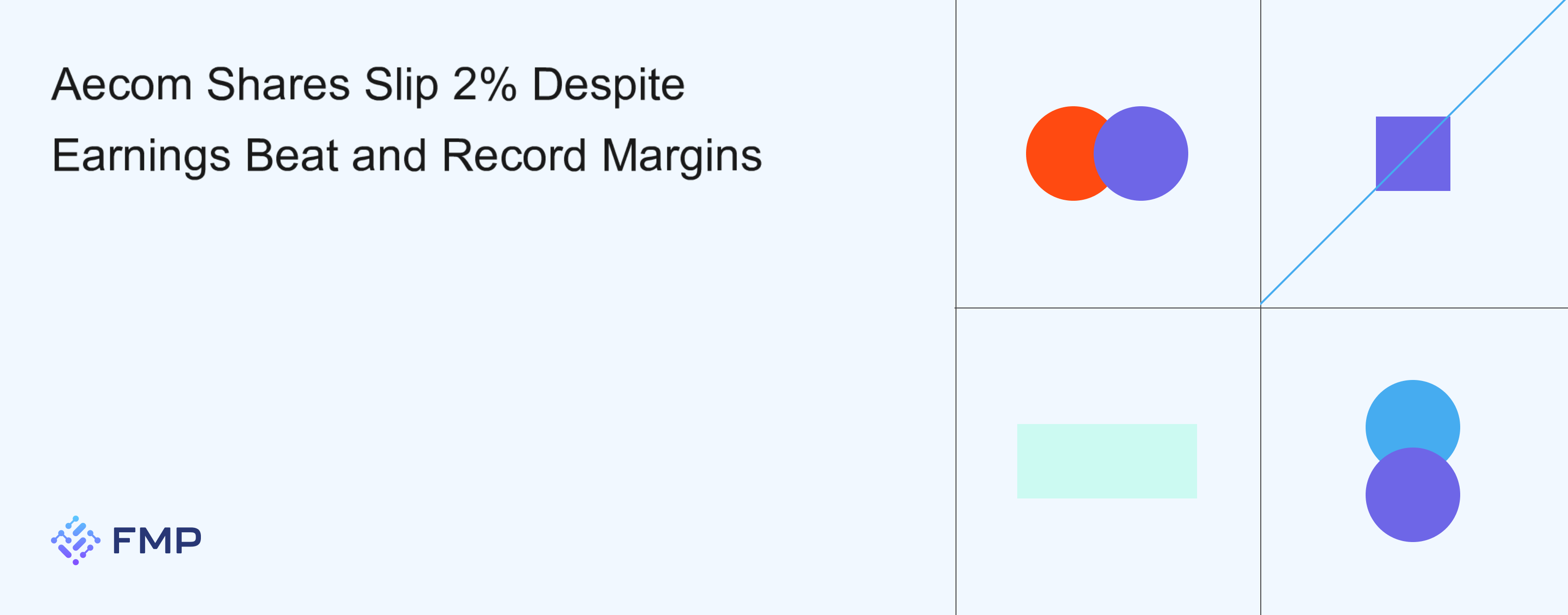Click the word "Record" in the headline
This screenshot has width=1568, height=615.
click(x=514, y=155)
